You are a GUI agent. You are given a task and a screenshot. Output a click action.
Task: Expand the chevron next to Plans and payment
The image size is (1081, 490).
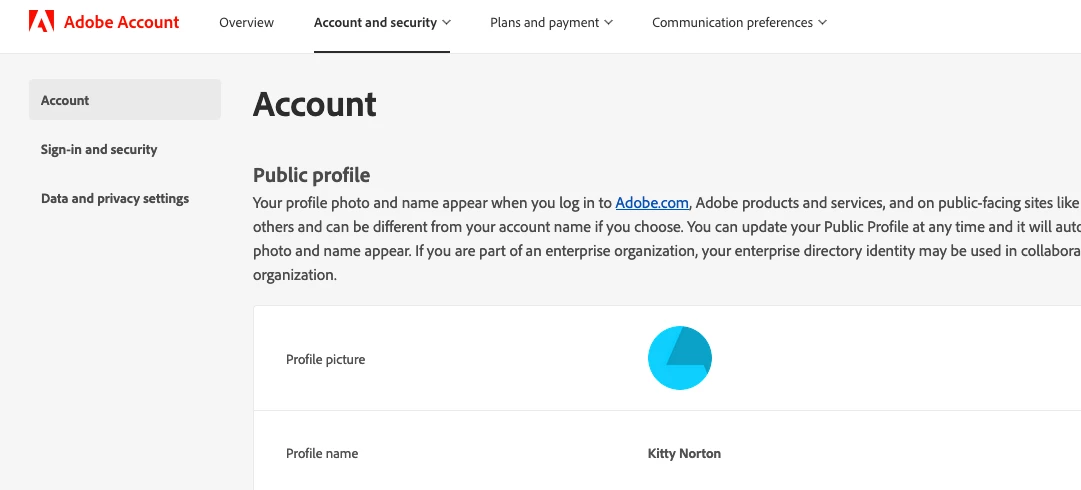click(608, 23)
